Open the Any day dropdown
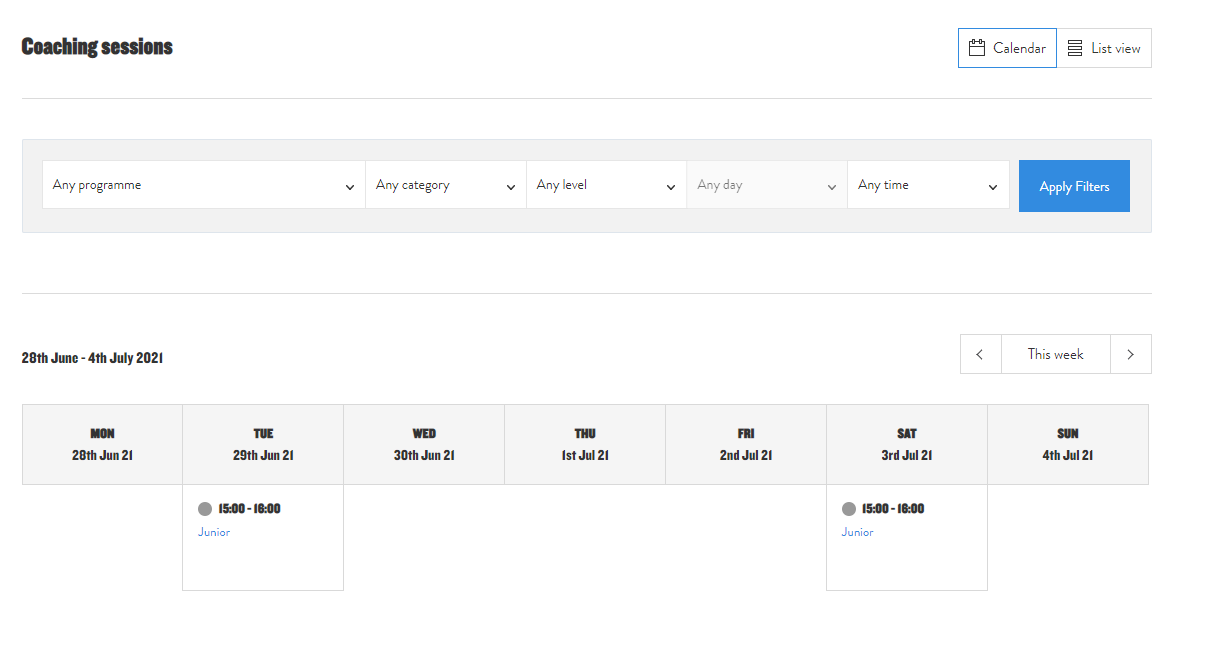 (766, 185)
